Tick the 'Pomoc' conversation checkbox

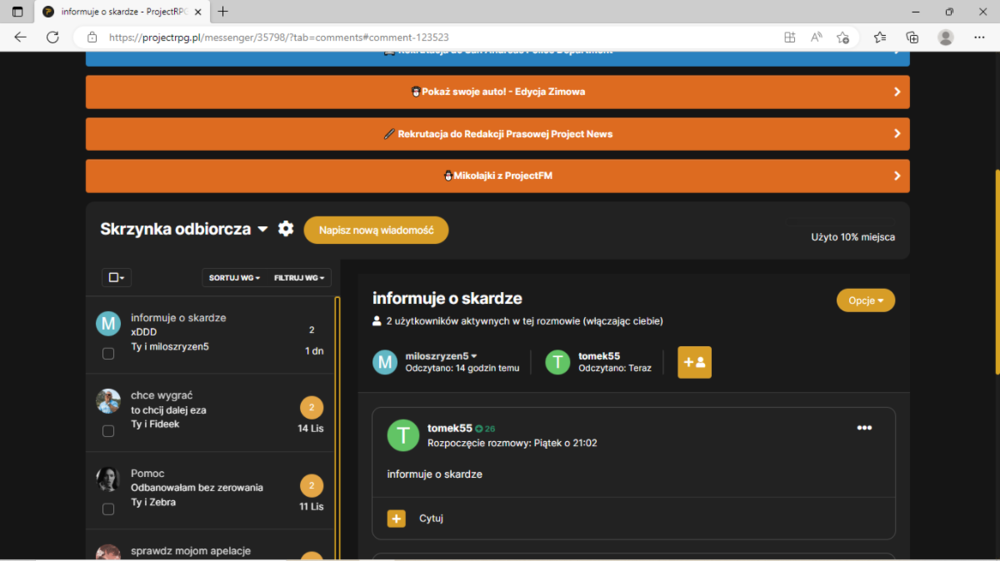108,509
